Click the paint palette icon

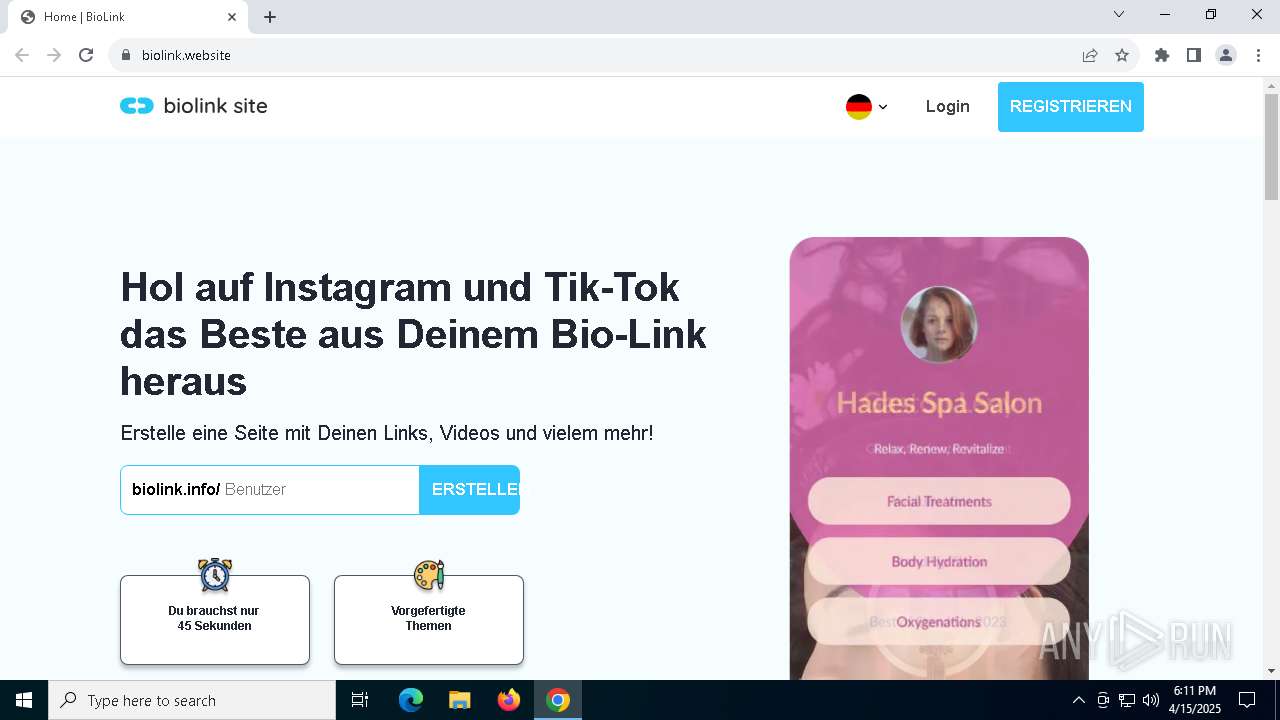(429, 575)
